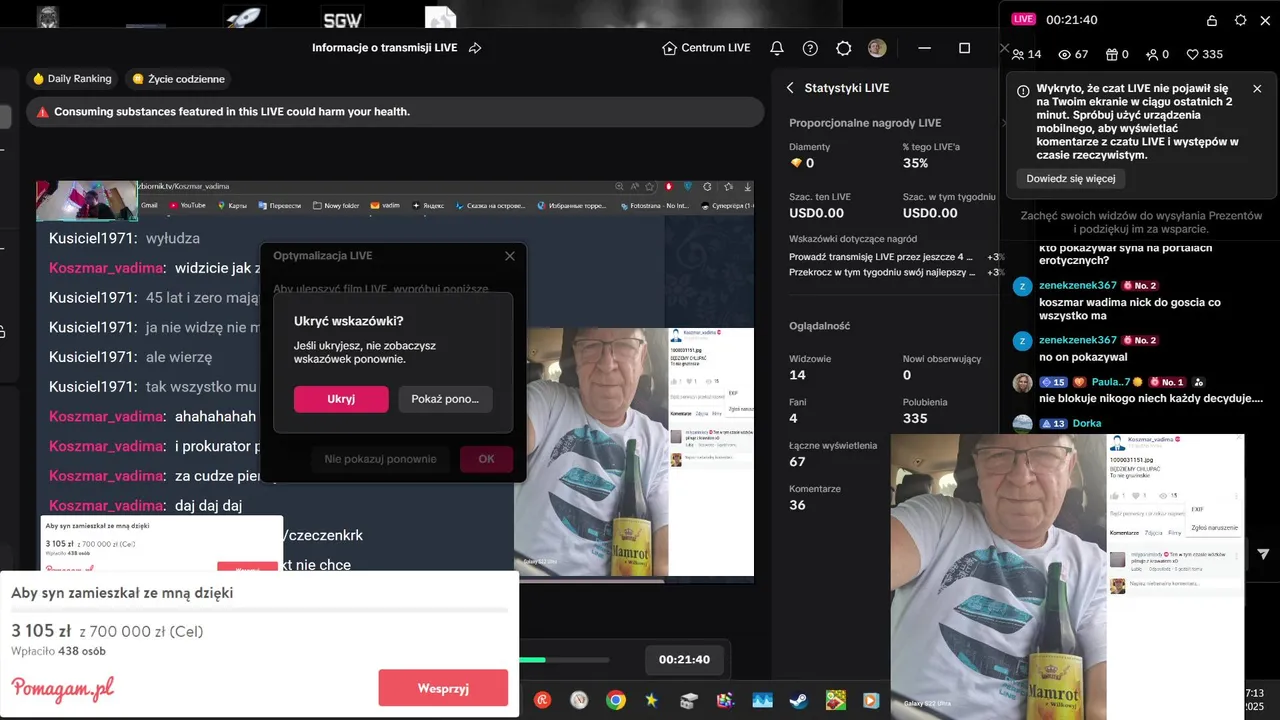Screen dimensions: 1280x720
Task: Click the Dorka username in chat
Action: point(1087,424)
